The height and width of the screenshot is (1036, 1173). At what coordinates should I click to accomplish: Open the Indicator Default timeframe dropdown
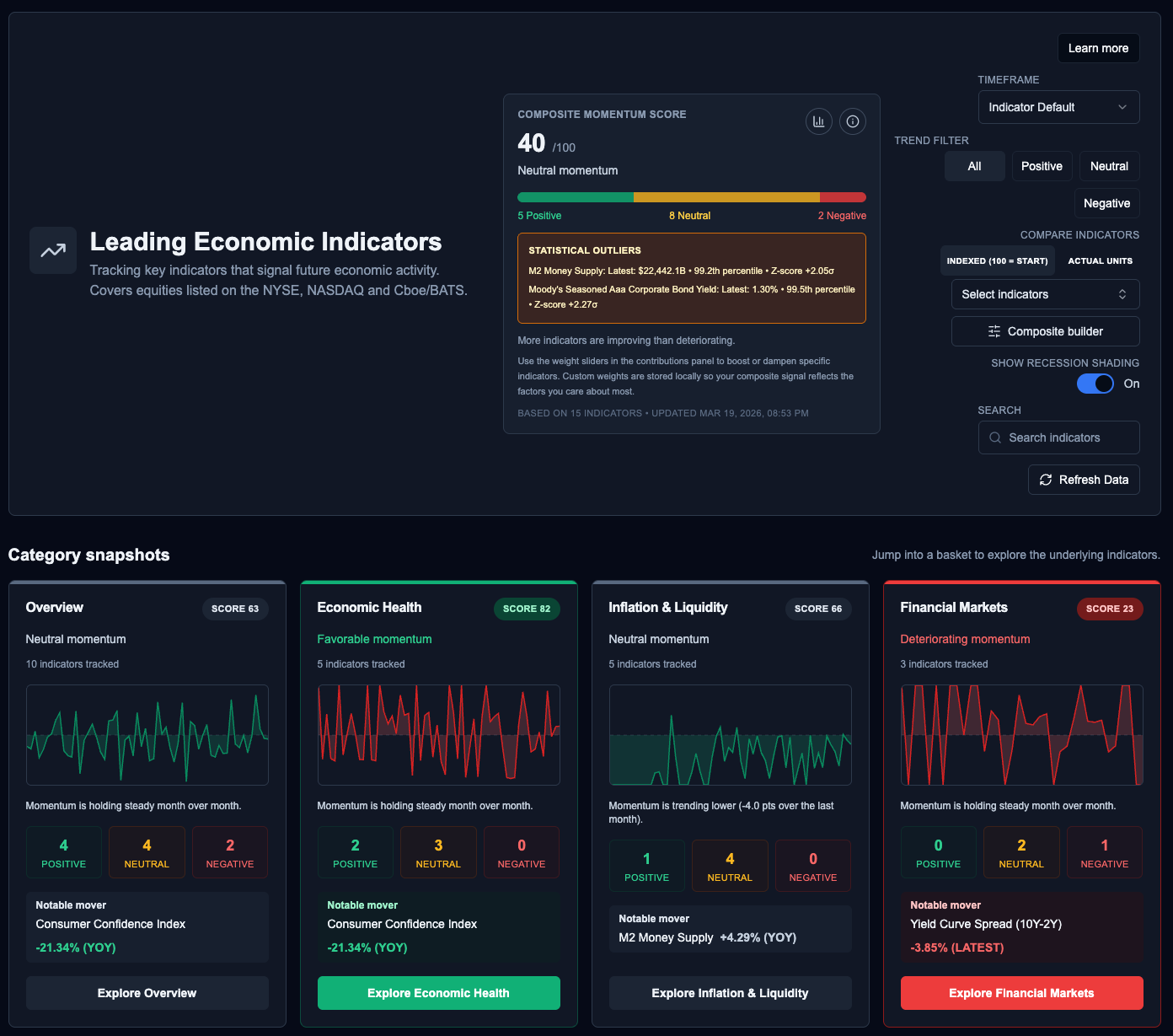click(1058, 107)
